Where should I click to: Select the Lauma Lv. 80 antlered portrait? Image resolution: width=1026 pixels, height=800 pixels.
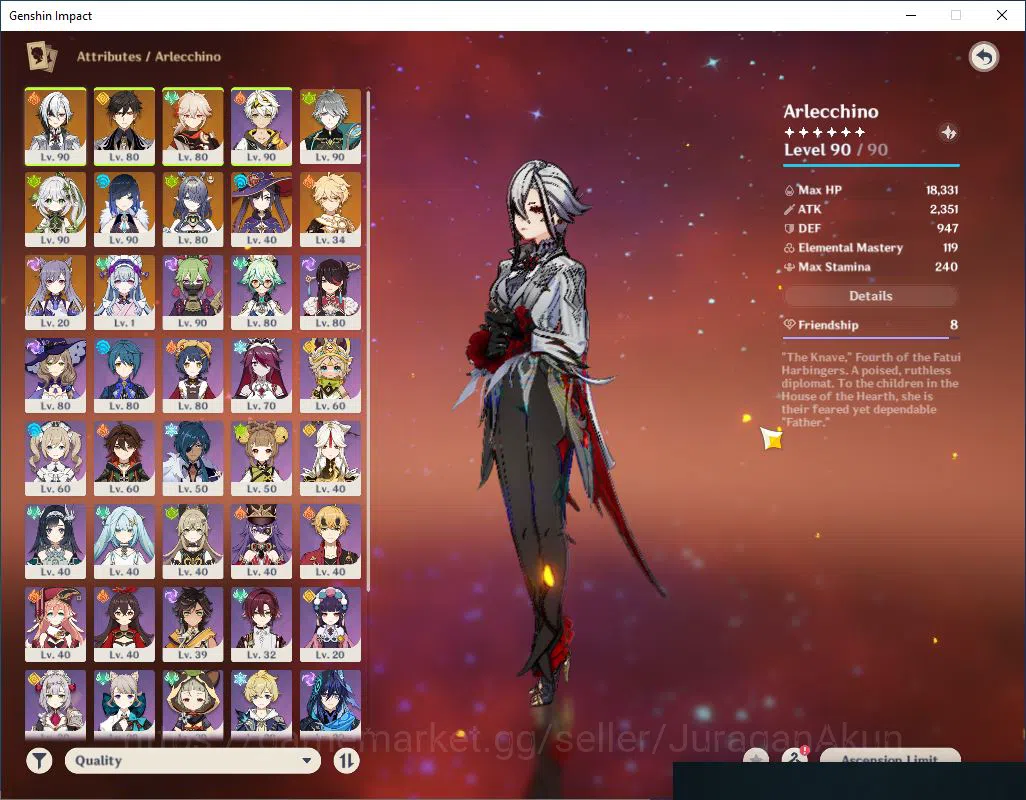(193, 209)
